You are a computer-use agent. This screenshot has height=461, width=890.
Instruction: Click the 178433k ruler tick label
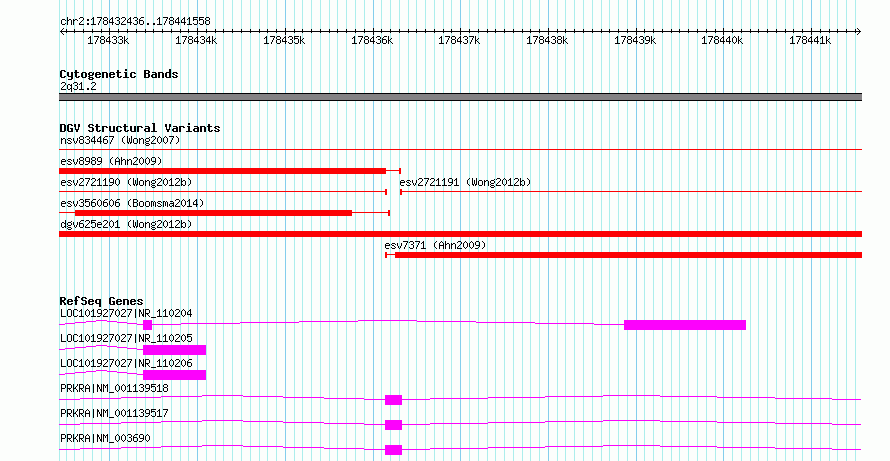[x=108, y=40]
